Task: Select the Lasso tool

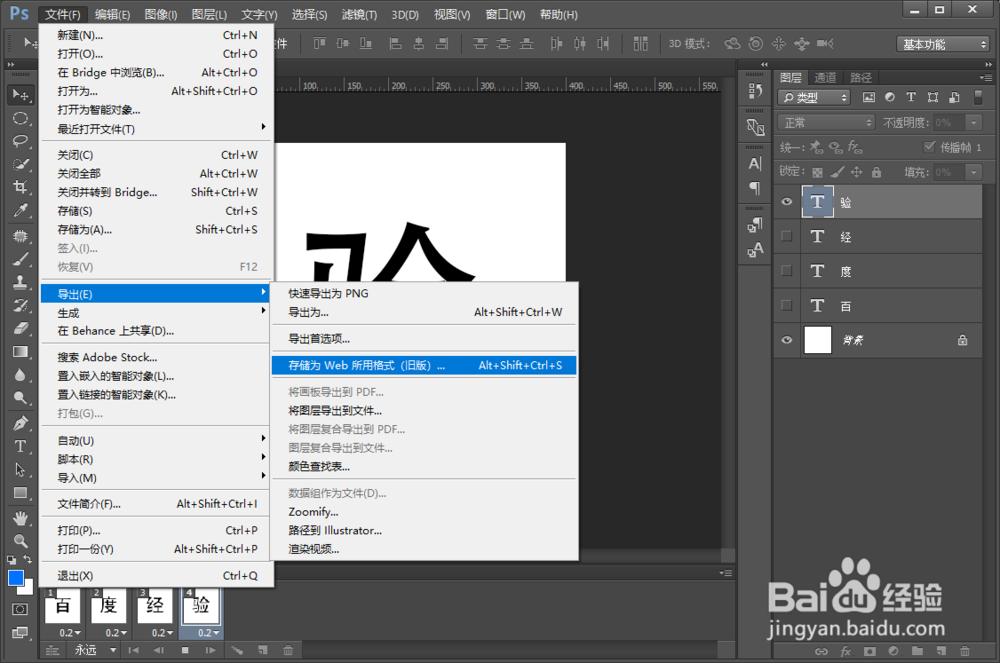Action: point(20,142)
